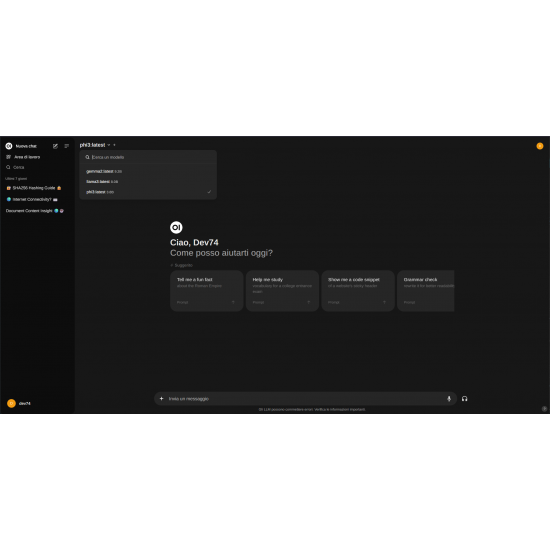Click the microphone voice input icon
The height and width of the screenshot is (550, 550).
449,399
